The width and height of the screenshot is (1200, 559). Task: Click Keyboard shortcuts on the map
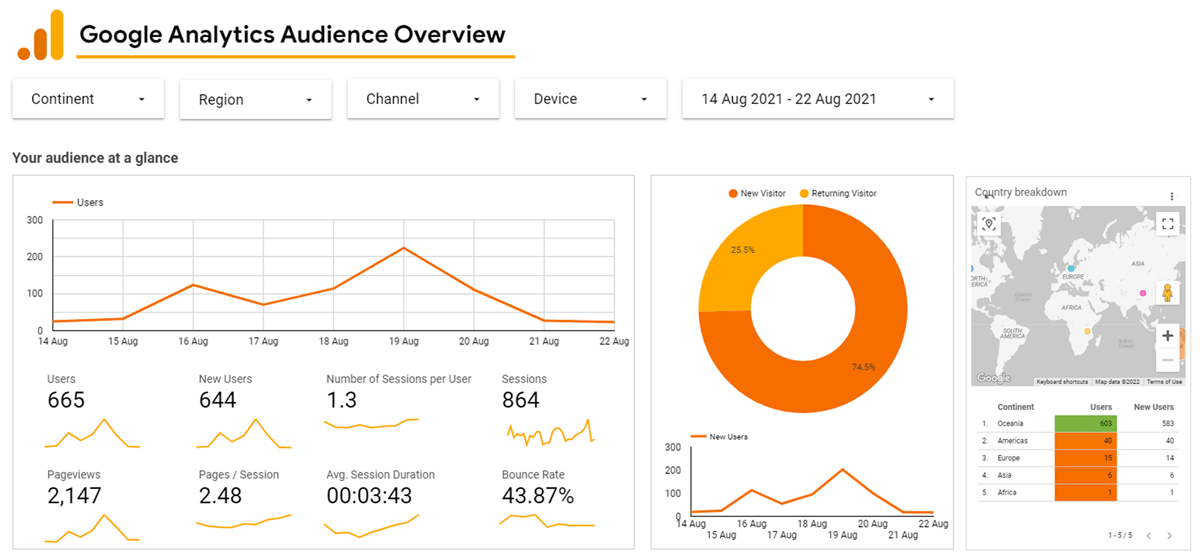1062,382
